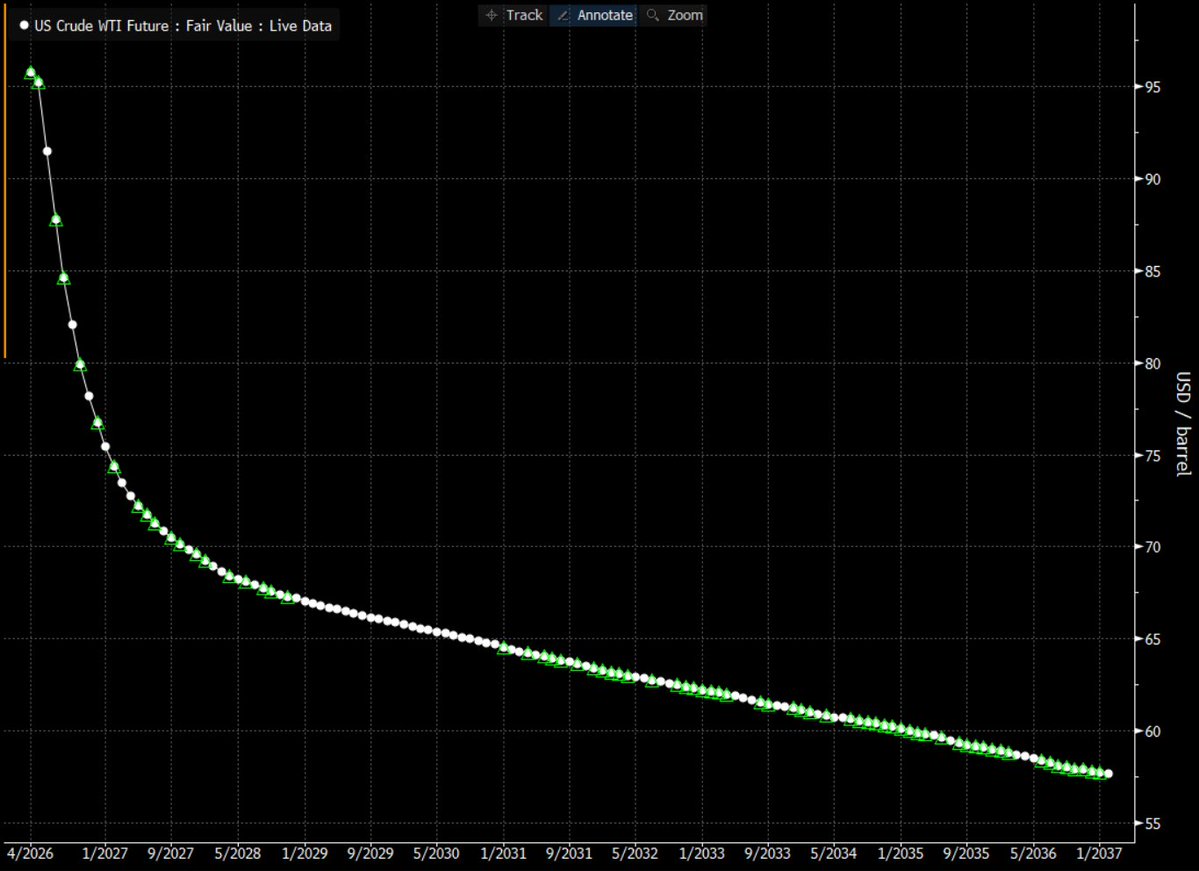Click the 1/2029 x-axis label
Viewport: 1199px width, 871px height.
(304, 853)
